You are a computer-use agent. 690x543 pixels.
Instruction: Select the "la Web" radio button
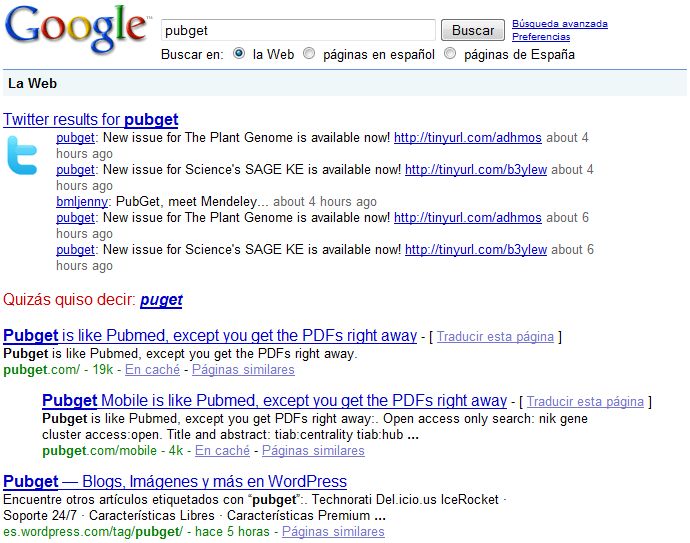pyautogui.click(x=239, y=54)
